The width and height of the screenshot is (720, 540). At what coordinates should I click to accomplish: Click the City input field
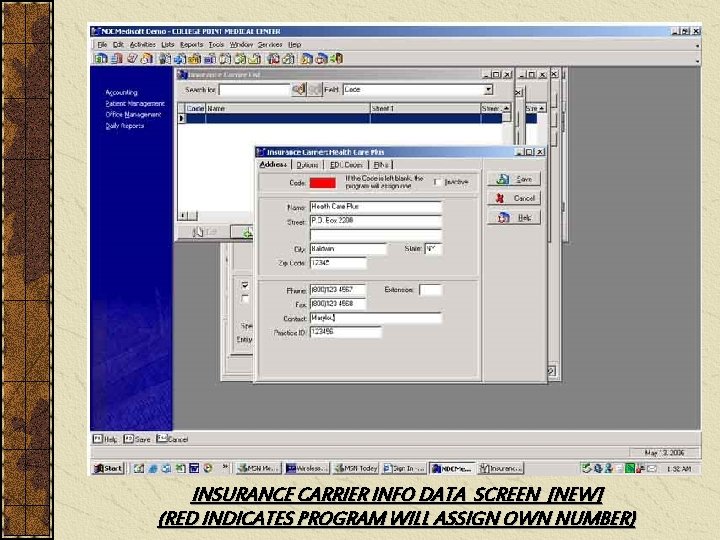(349, 249)
